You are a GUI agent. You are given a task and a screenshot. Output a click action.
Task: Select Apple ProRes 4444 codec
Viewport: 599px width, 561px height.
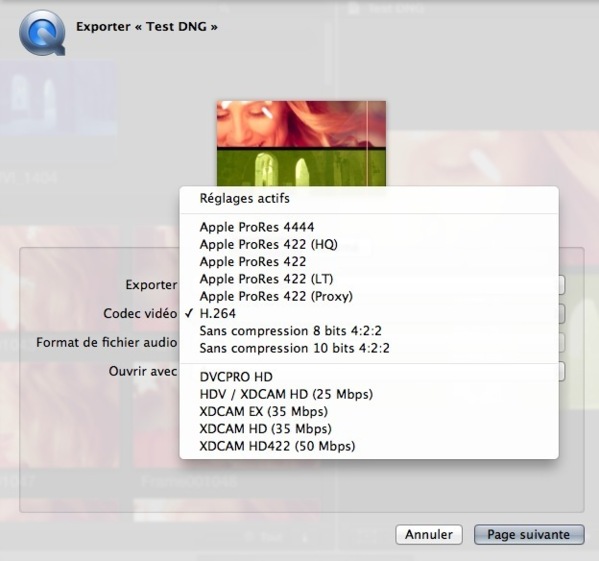coord(369,227)
